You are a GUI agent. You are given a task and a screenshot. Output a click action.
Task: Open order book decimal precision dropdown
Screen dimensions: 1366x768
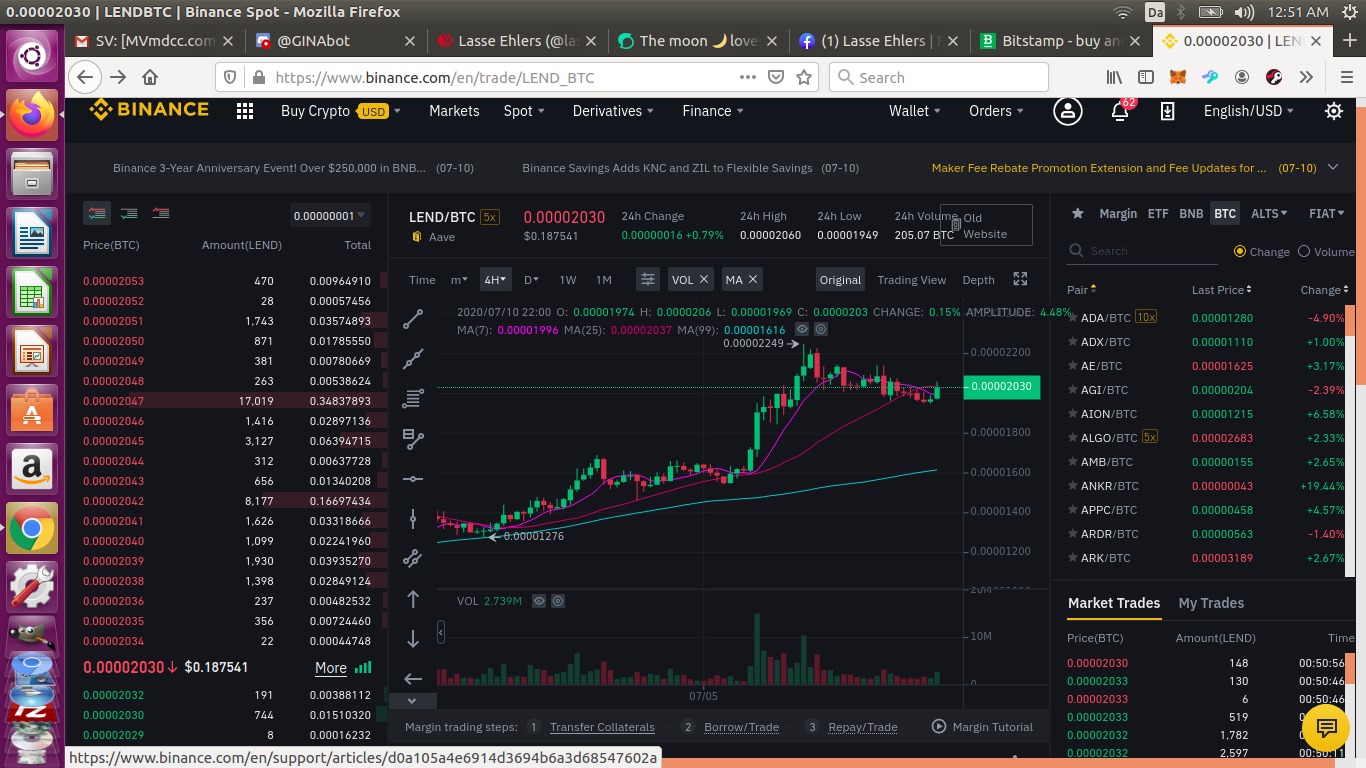[330, 215]
